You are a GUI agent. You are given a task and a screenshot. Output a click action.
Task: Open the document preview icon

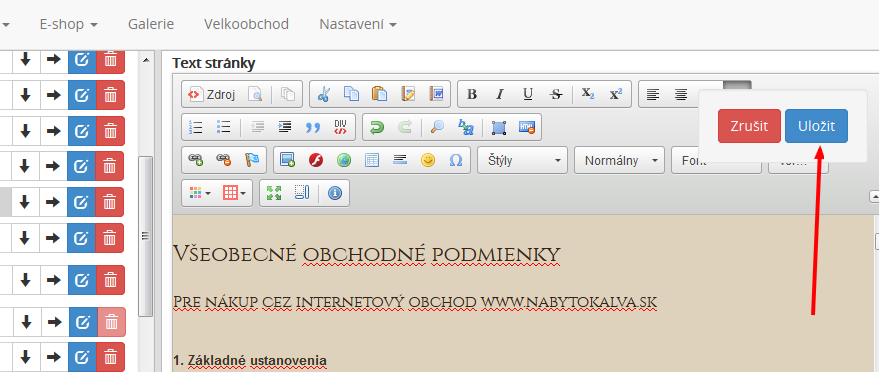tap(255, 94)
